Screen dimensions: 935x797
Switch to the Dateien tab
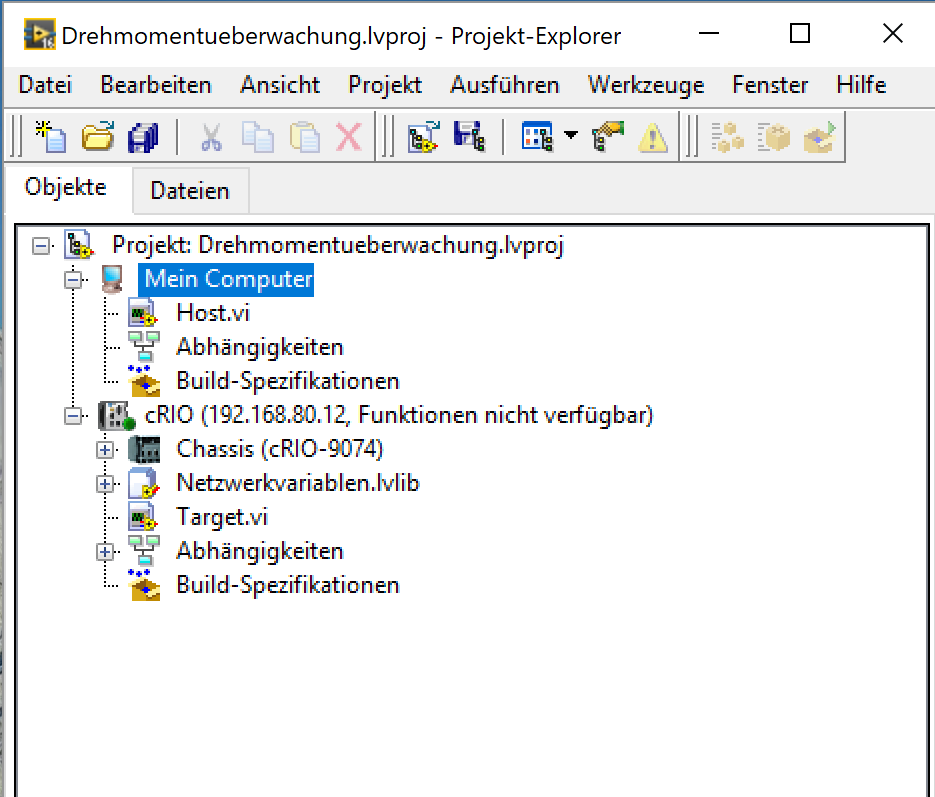click(190, 191)
